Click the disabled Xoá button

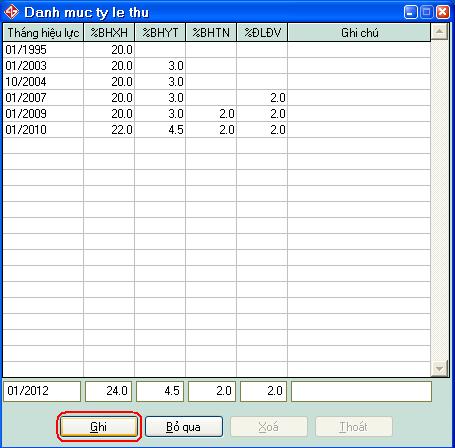click(269, 427)
